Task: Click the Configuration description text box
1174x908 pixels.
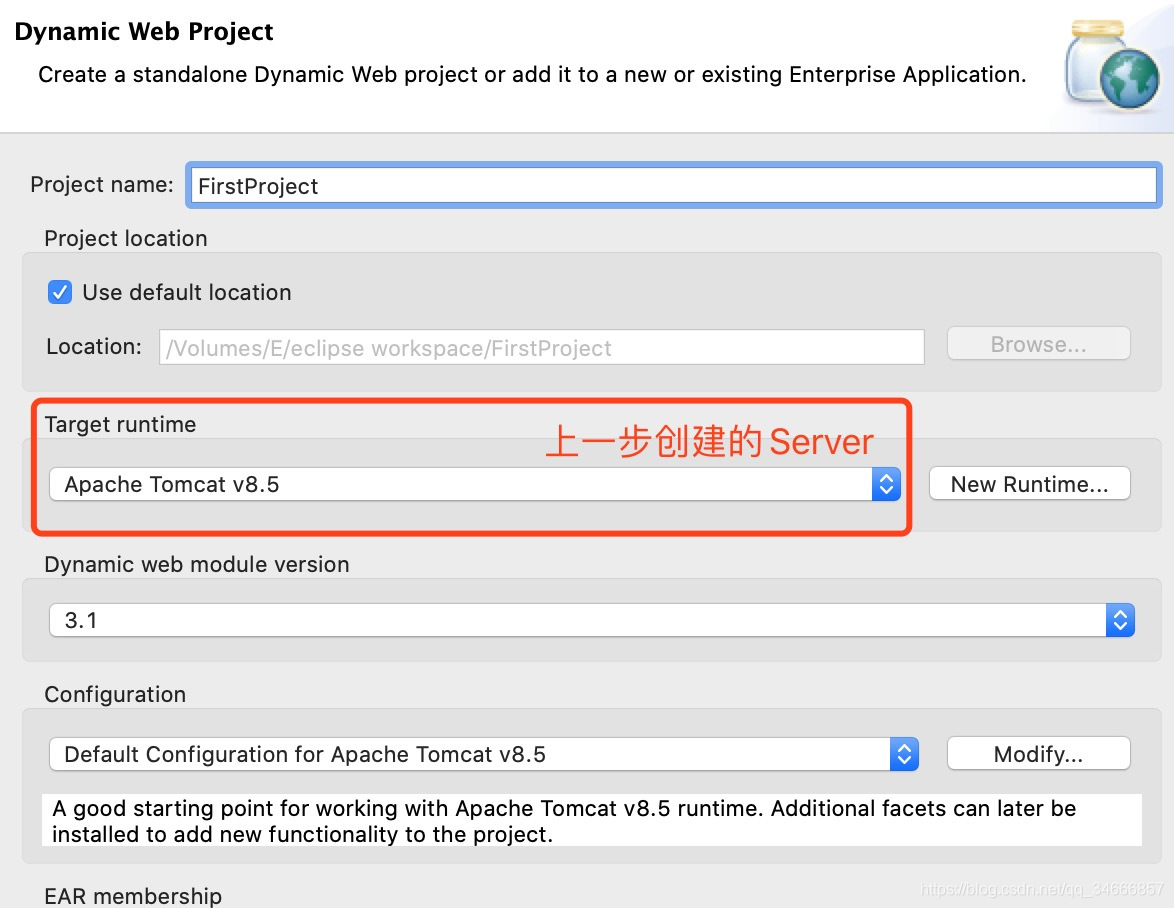Action: point(591,820)
